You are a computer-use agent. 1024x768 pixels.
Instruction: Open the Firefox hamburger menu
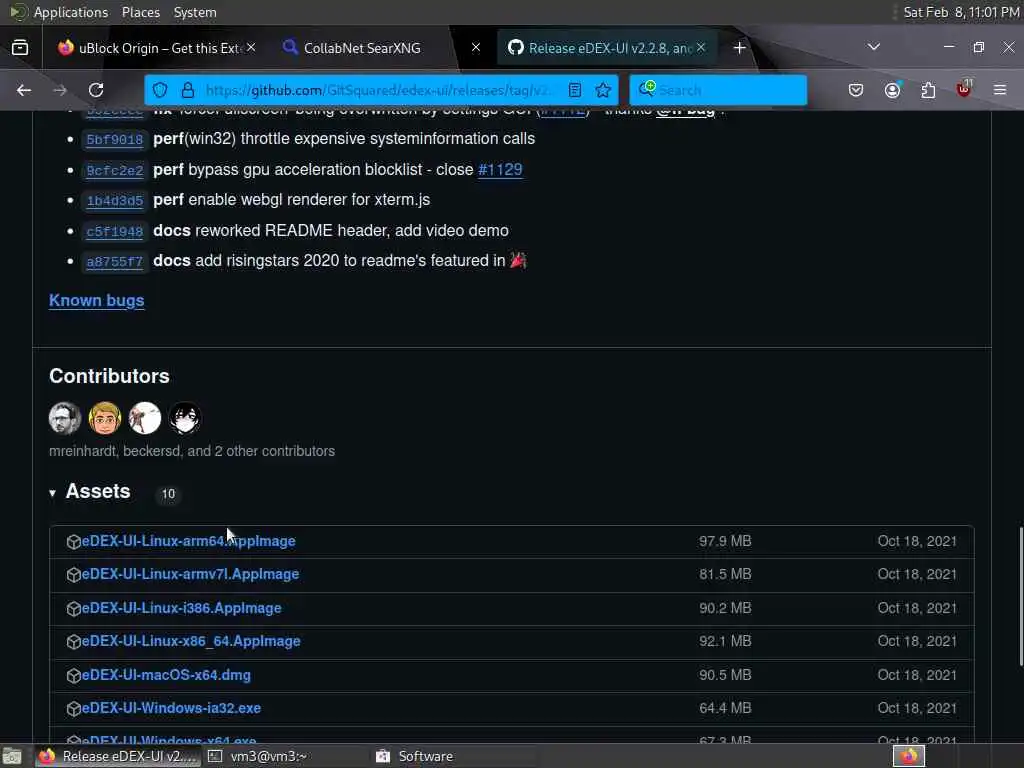1000,90
